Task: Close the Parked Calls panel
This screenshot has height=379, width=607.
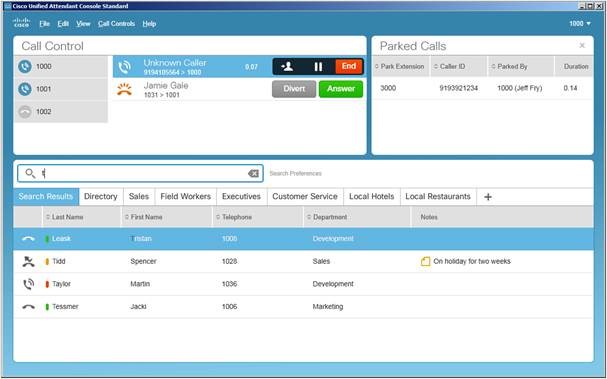Action: tap(582, 45)
